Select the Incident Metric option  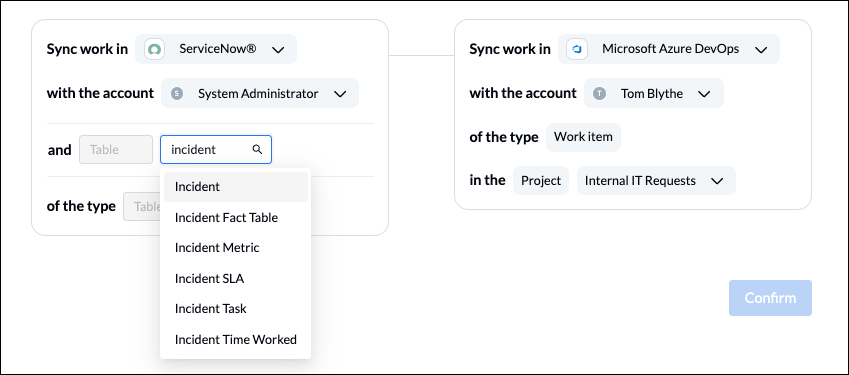(x=236, y=248)
